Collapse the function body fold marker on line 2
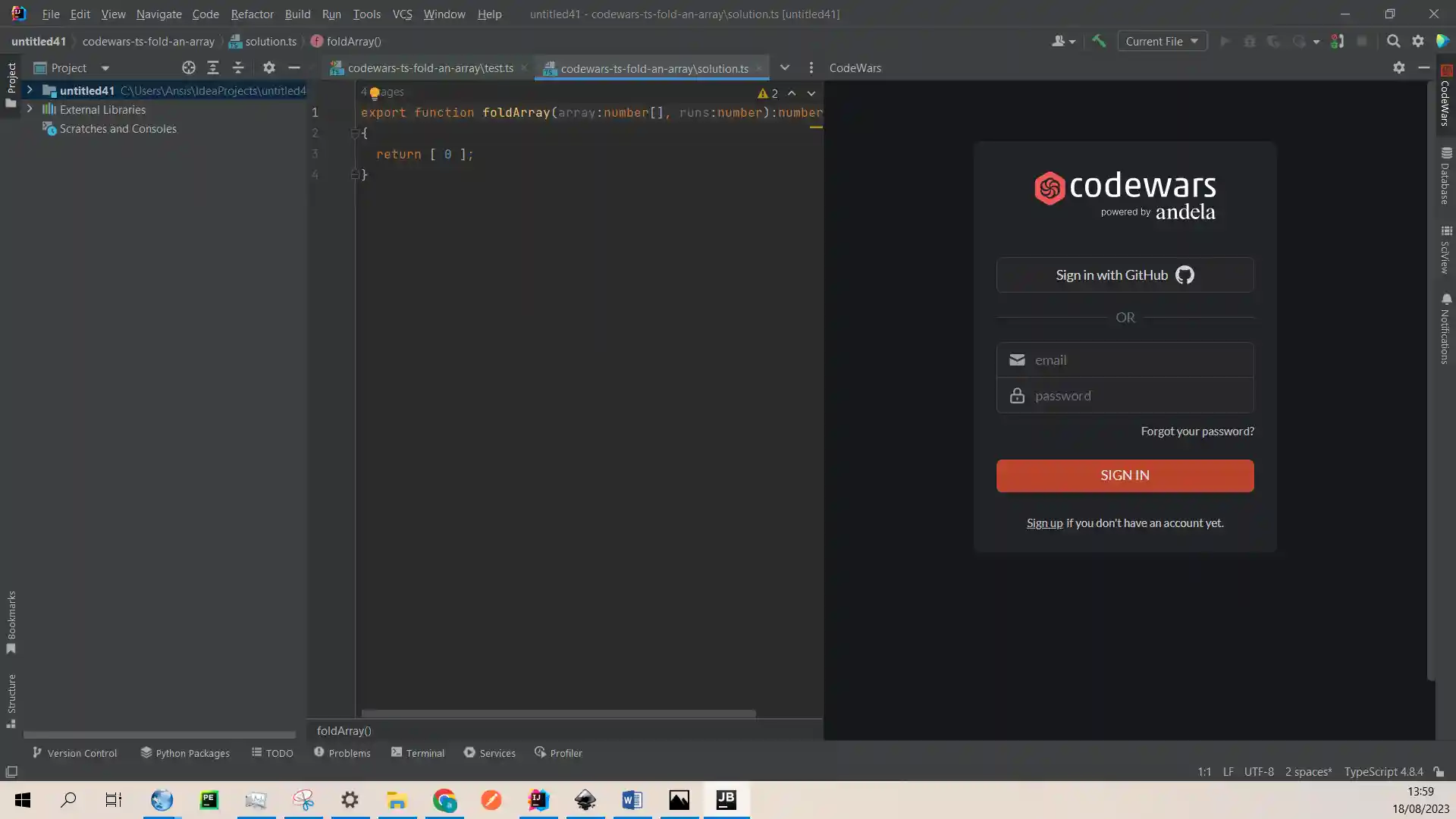 tap(355, 133)
